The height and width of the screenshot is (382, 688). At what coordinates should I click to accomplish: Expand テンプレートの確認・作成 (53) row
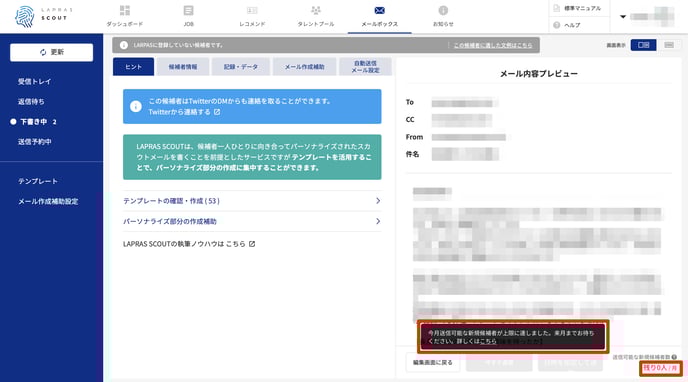pyautogui.click(x=252, y=201)
